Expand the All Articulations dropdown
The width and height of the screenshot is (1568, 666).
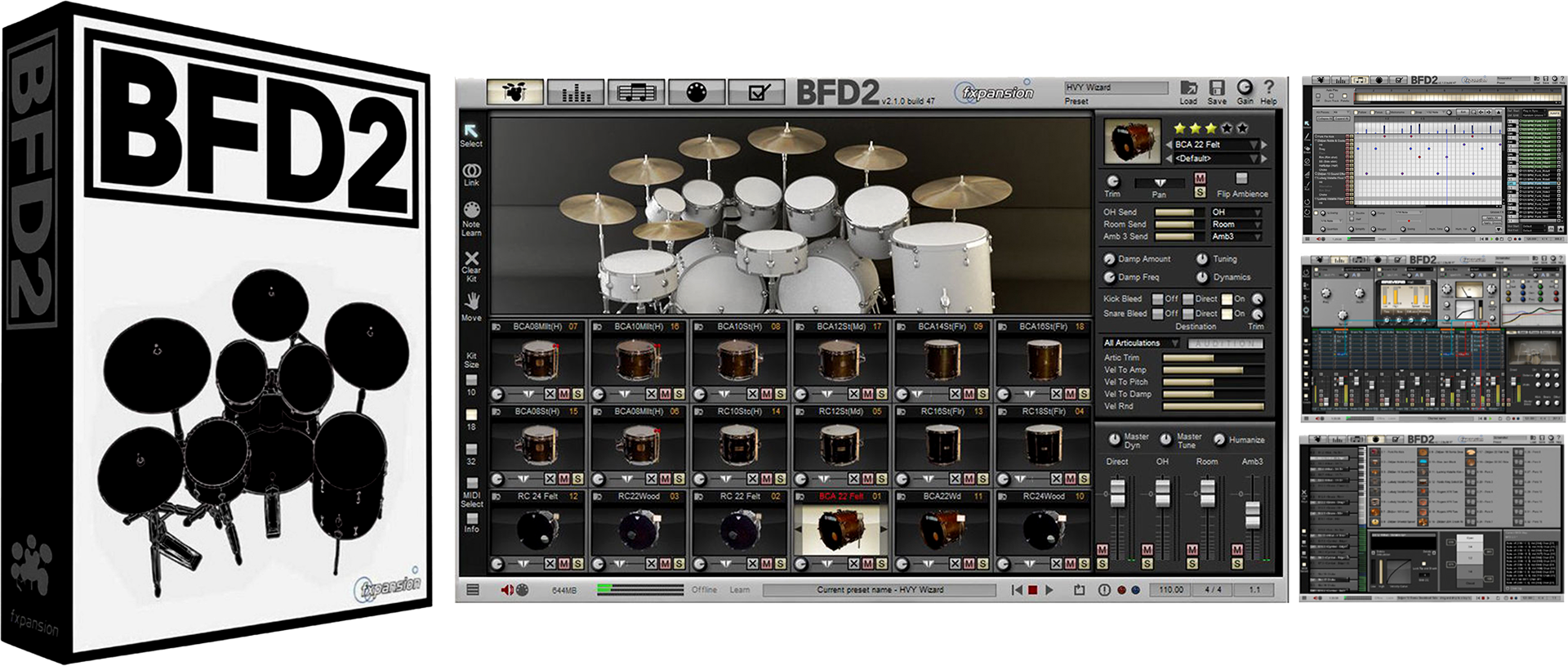(1143, 343)
